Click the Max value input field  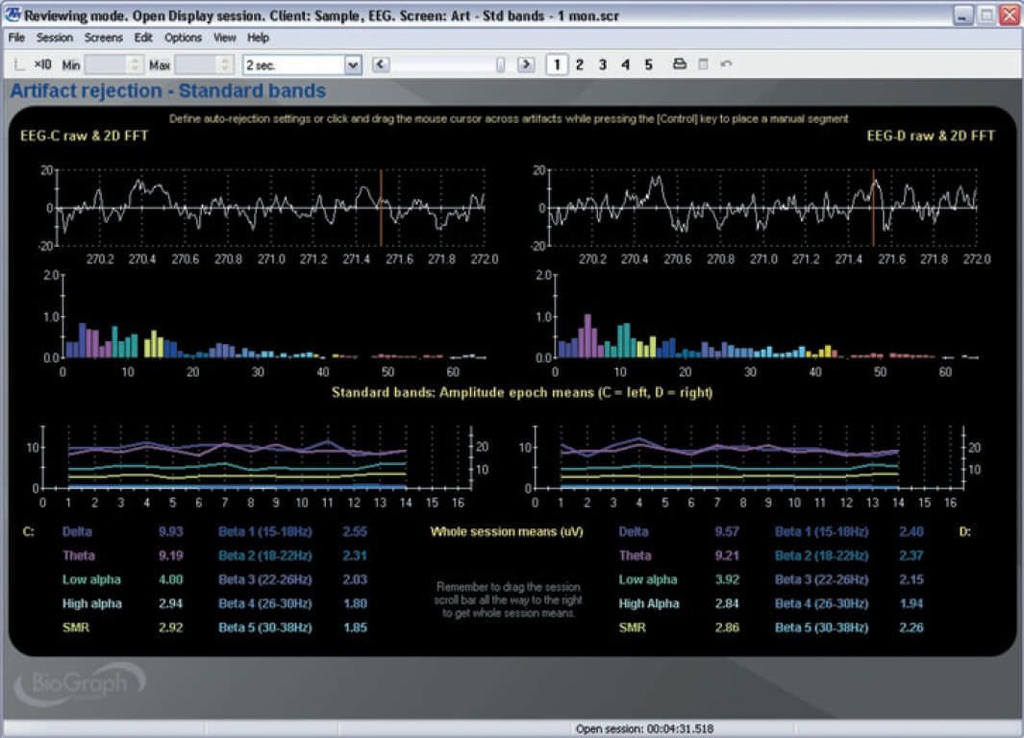point(197,65)
